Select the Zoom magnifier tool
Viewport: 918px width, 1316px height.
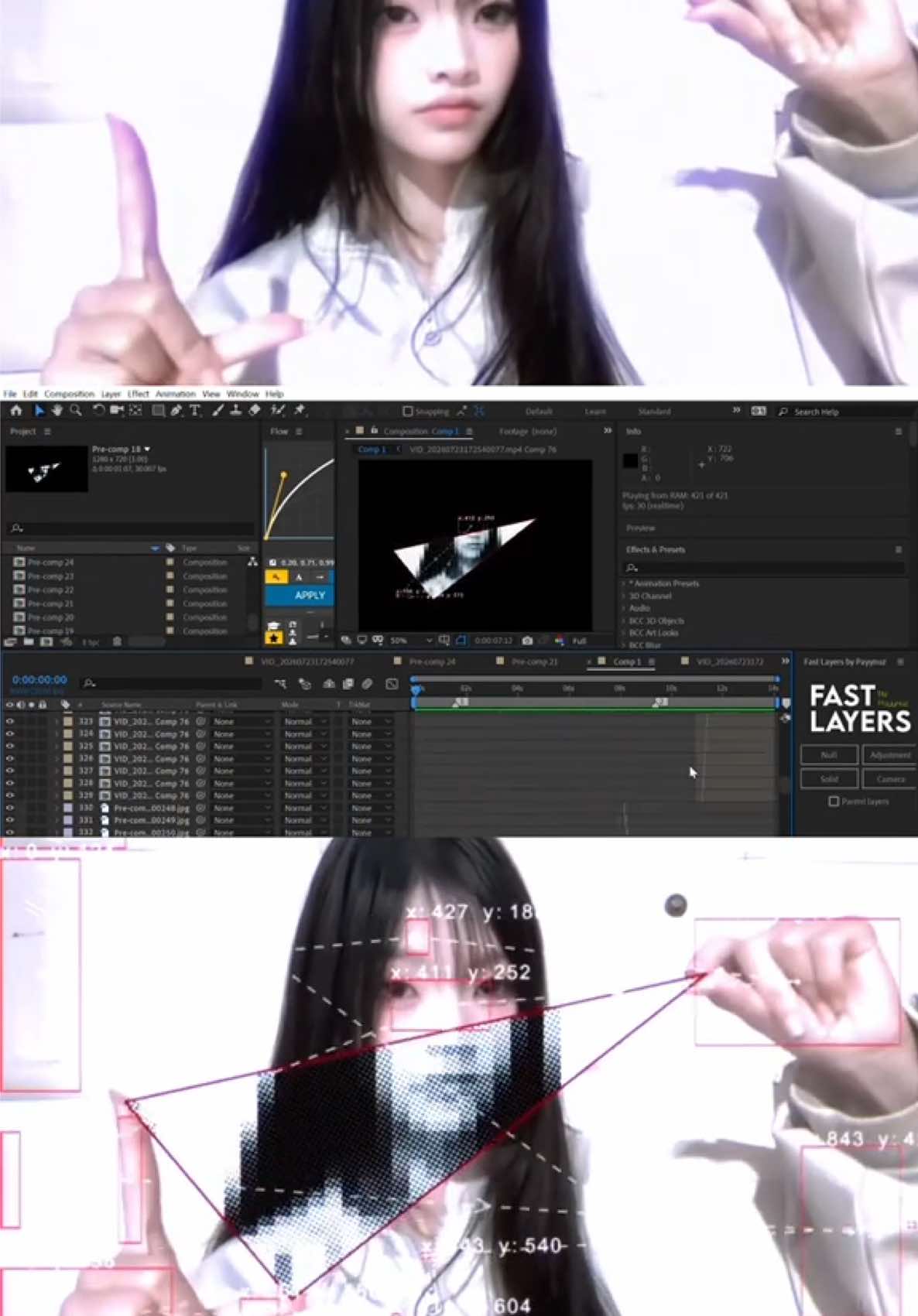pyautogui.click(x=76, y=411)
